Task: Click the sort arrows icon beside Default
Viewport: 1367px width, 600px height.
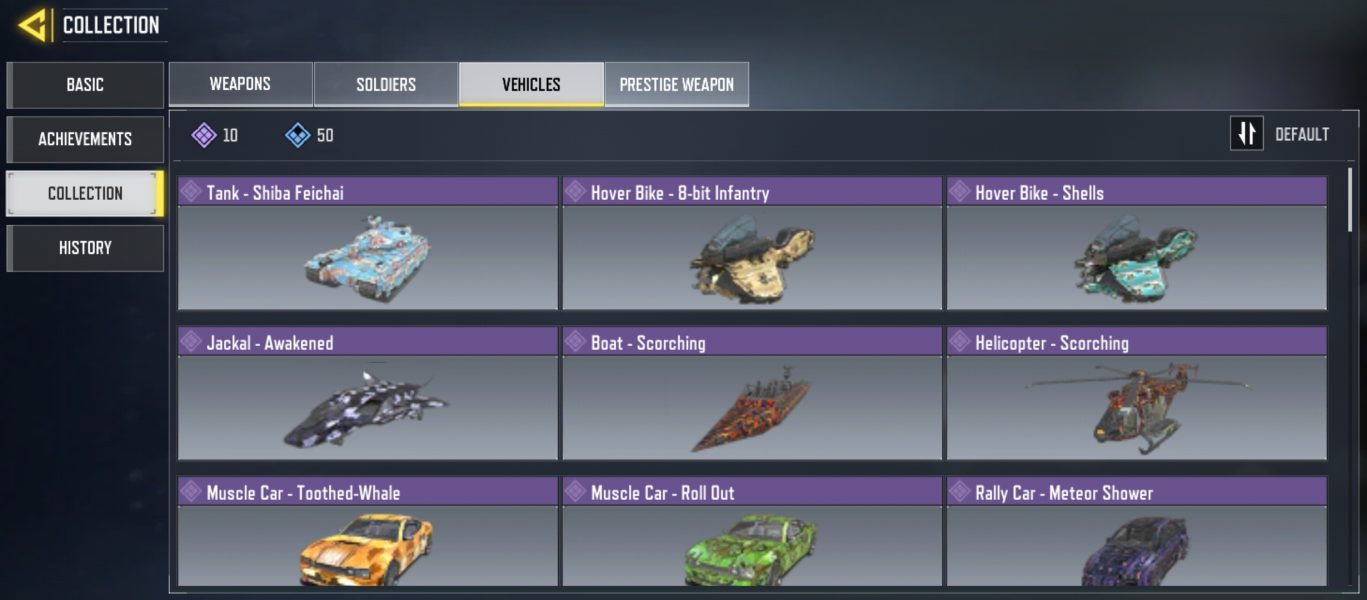Action: [x=1246, y=134]
